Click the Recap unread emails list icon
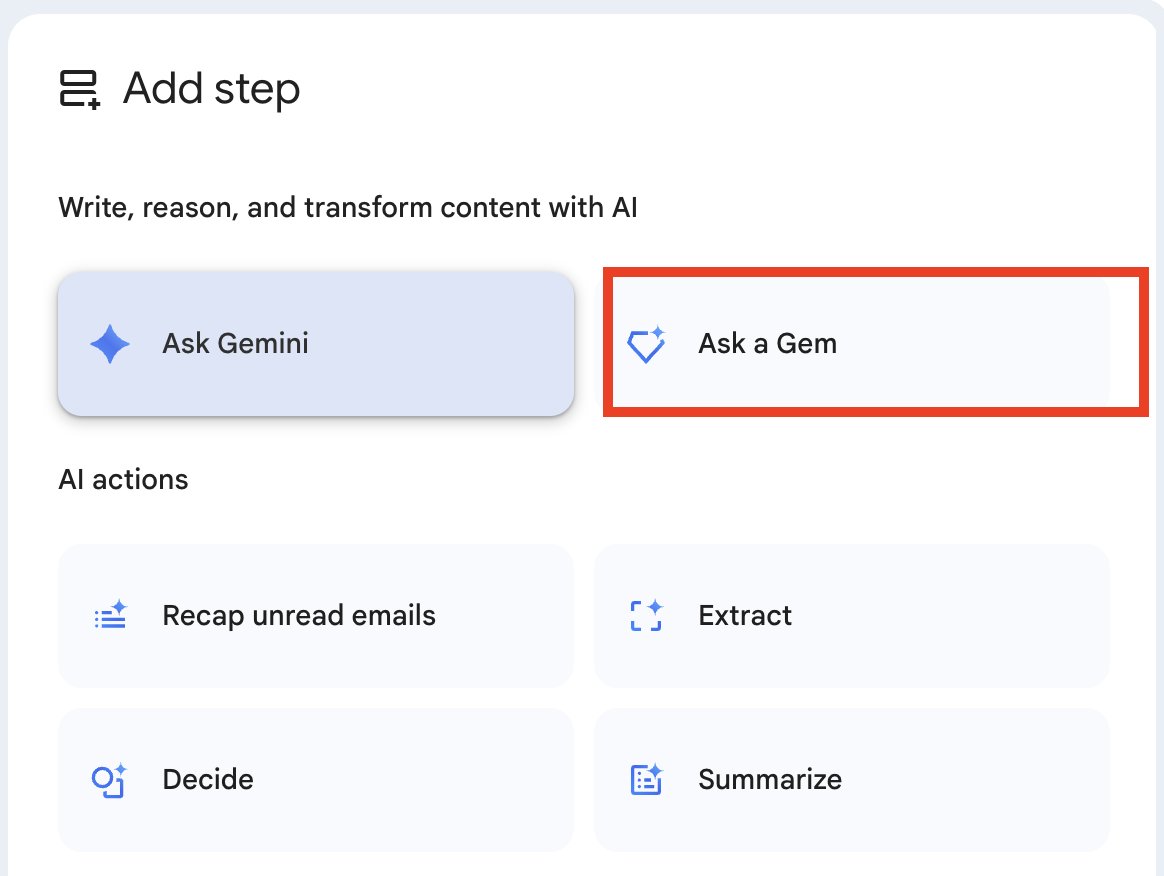The image size is (1164, 876). click(111, 615)
